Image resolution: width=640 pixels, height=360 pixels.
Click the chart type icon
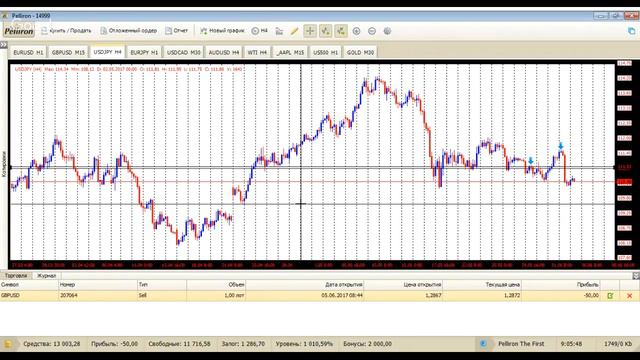[x=279, y=31]
